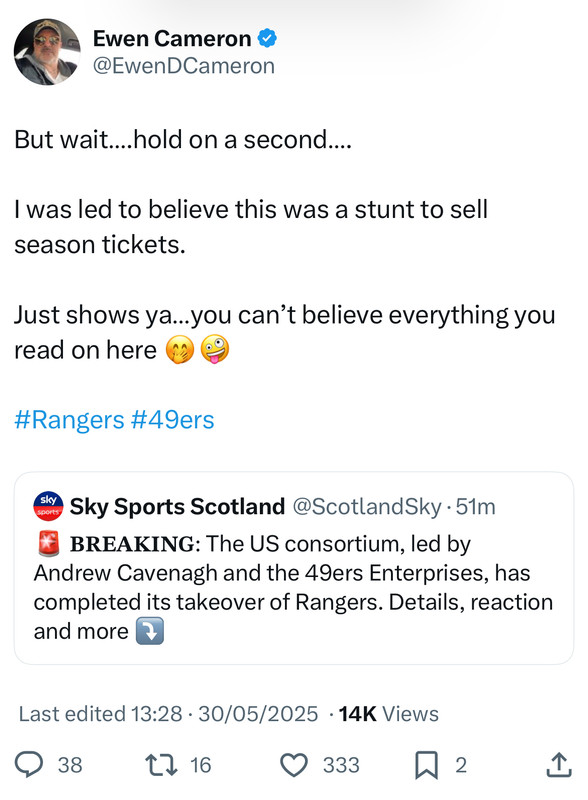Screen dimensions: 588x800
Task: Open Sky Sports Scotland logo avatar
Action: (x=48, y=506)
